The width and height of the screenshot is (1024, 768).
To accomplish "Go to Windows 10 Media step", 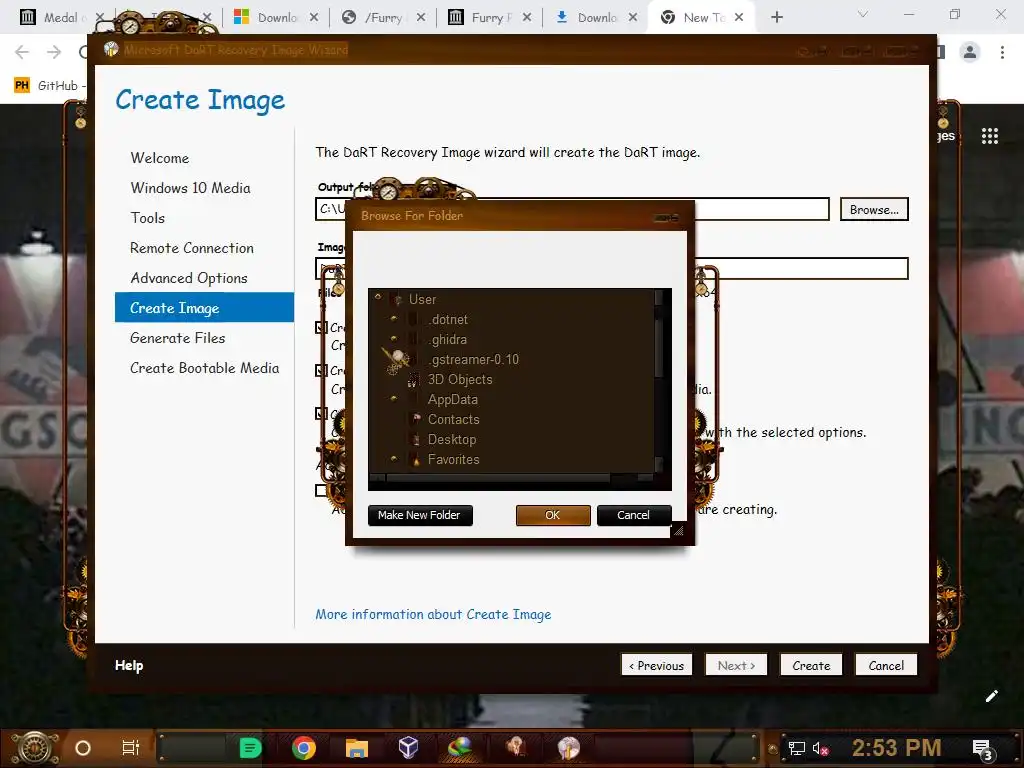I will (190, 188).
